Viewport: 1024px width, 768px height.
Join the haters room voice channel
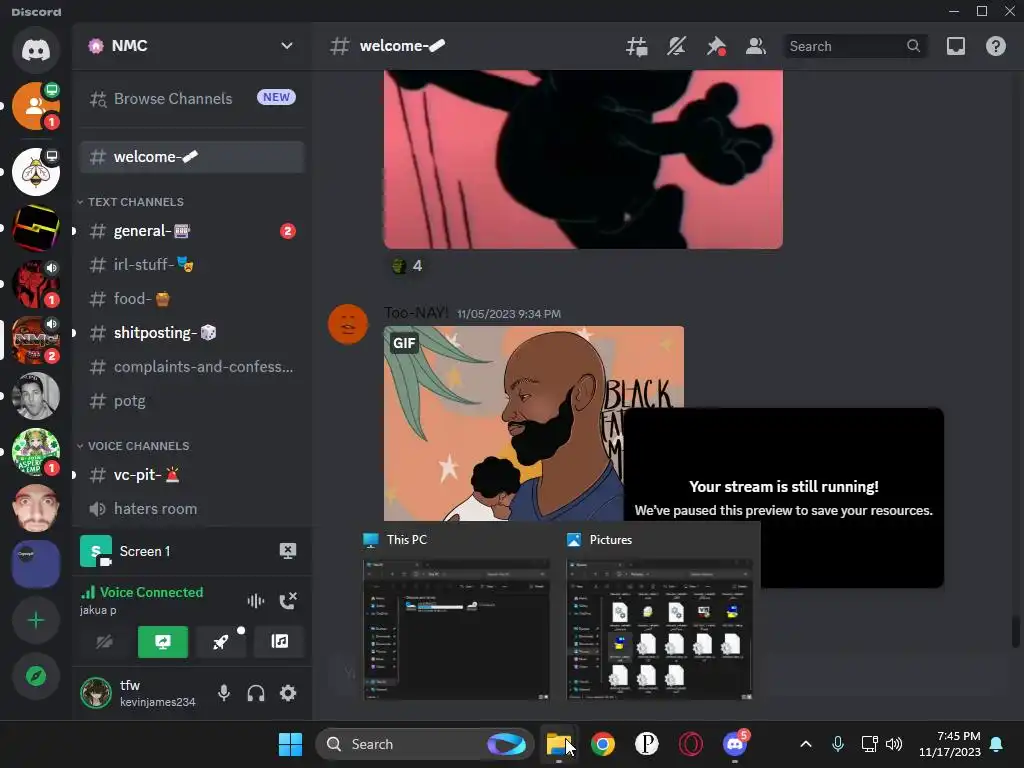pos(192,509)
